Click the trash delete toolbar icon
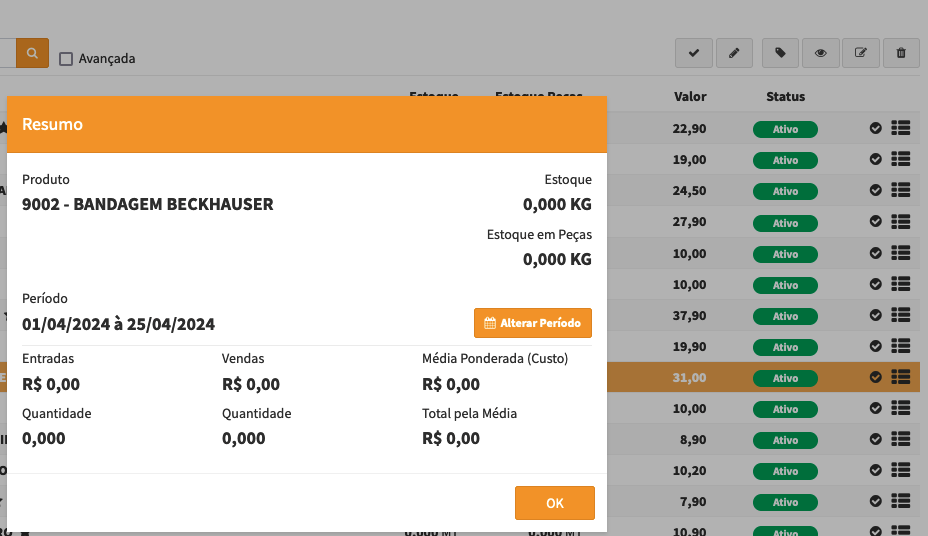 pyautogui.click(x=901, y=53)
